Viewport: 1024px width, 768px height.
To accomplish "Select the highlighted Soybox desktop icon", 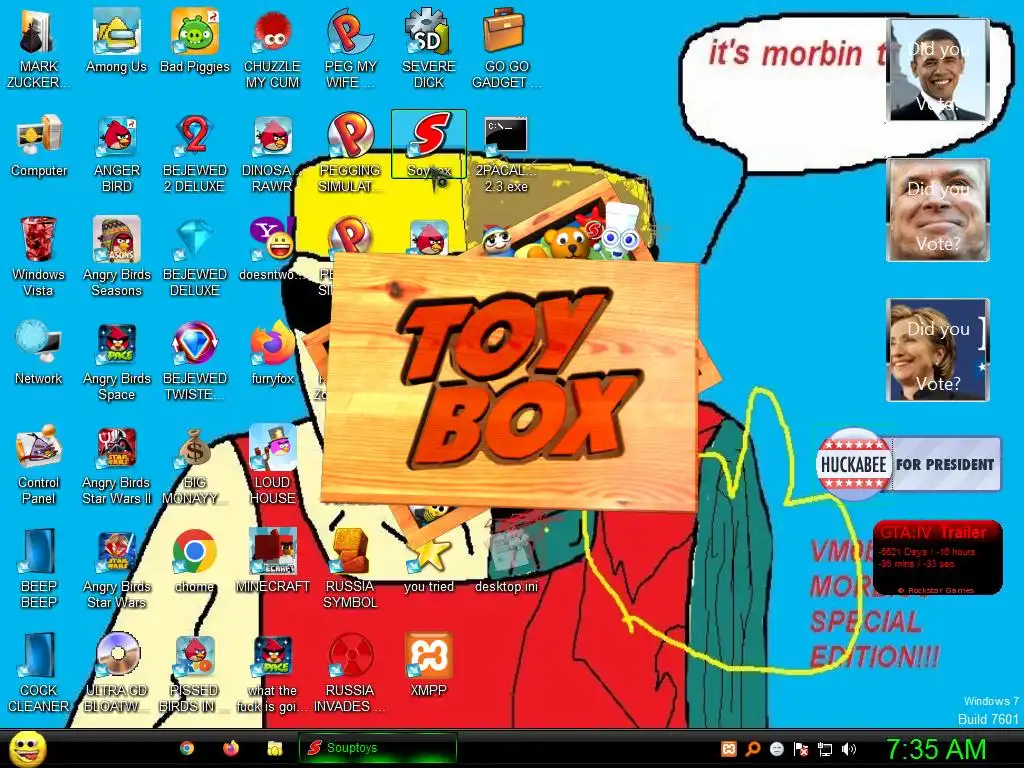I will pyautogui.click(x=428, y=144).
